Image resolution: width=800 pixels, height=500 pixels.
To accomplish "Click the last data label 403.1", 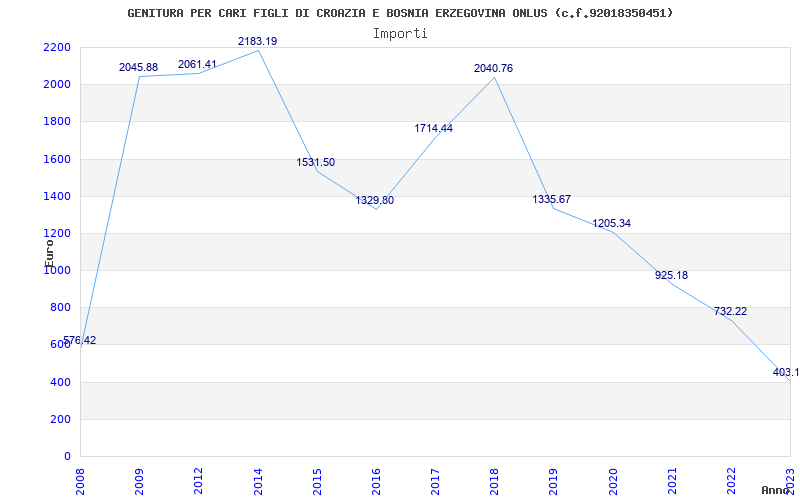I will tap(786, 372).
